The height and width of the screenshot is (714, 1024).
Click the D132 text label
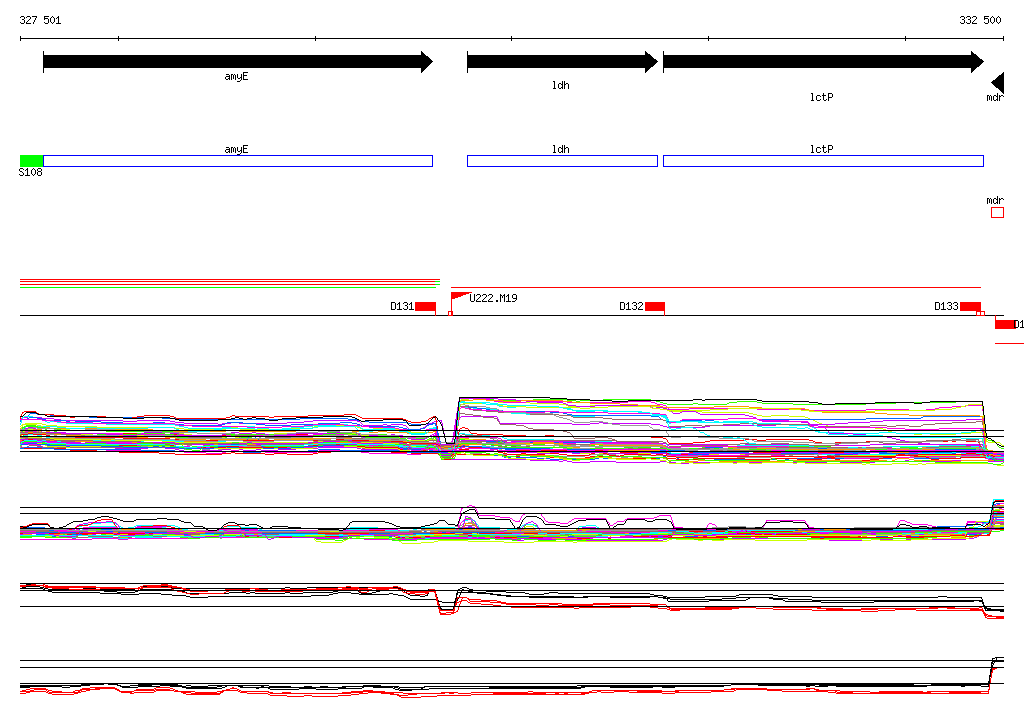(632, 306)
